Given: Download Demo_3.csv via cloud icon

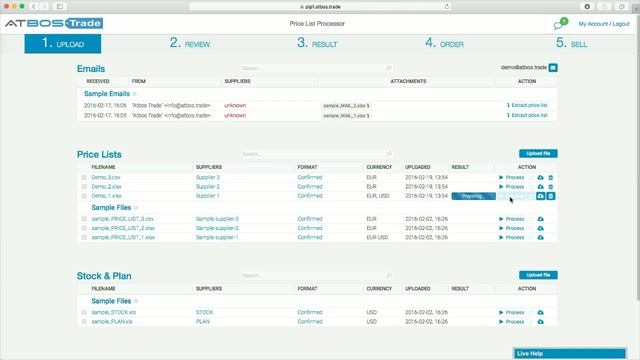Looking at the screenshot, I should point(540,178).
